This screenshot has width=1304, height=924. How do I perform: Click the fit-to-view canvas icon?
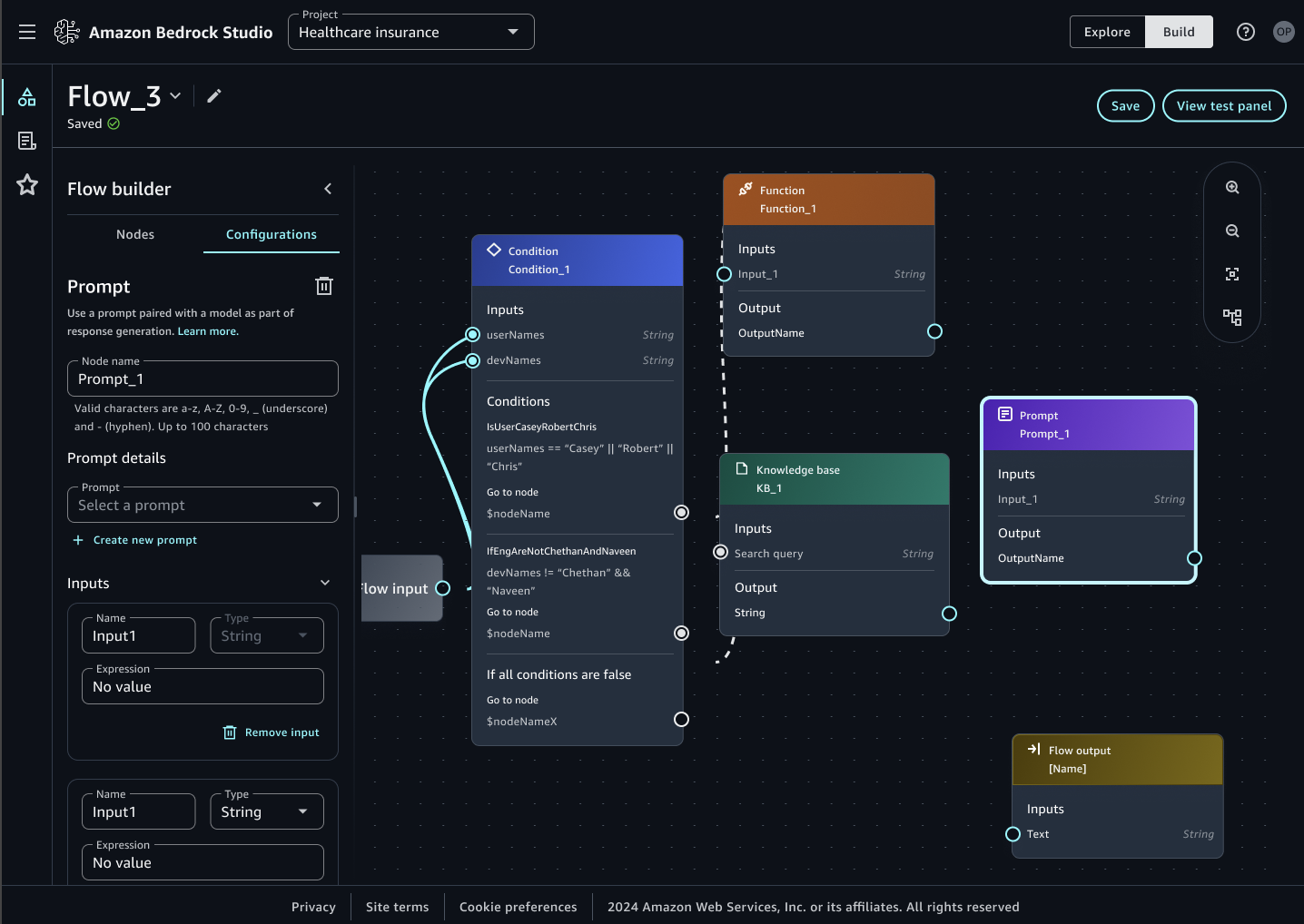pyautogui.click(x=1232, y=274)
